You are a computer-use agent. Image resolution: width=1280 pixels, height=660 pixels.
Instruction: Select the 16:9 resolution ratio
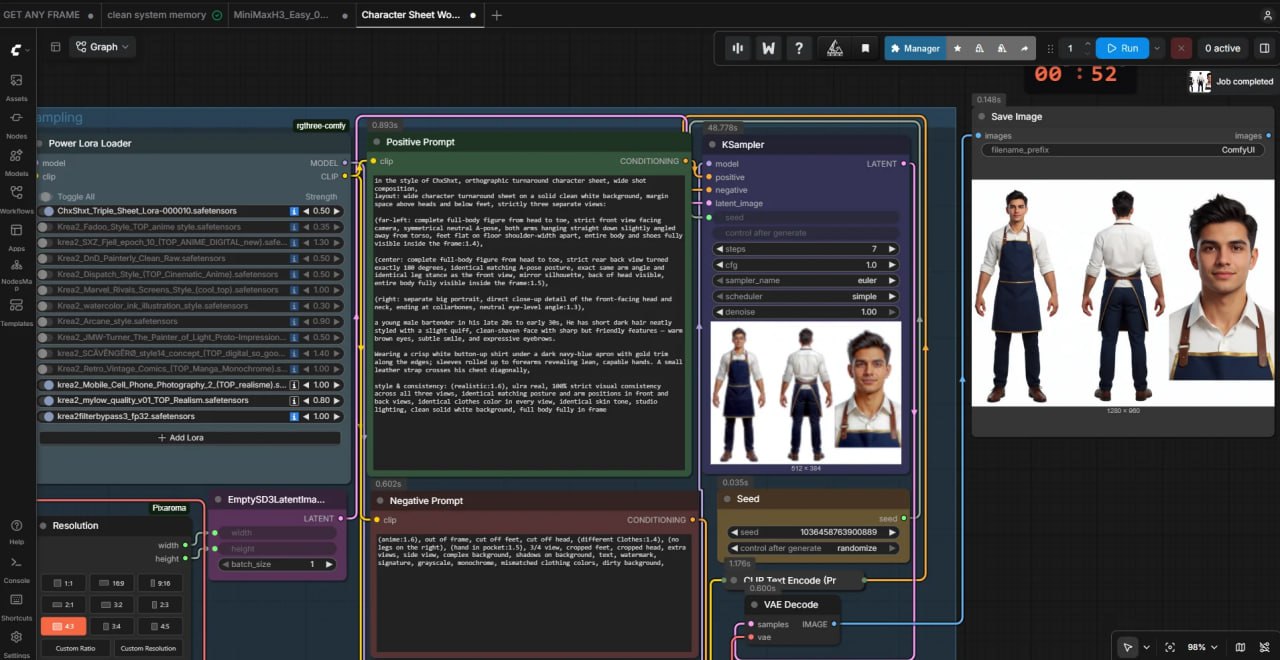point(112,583)
